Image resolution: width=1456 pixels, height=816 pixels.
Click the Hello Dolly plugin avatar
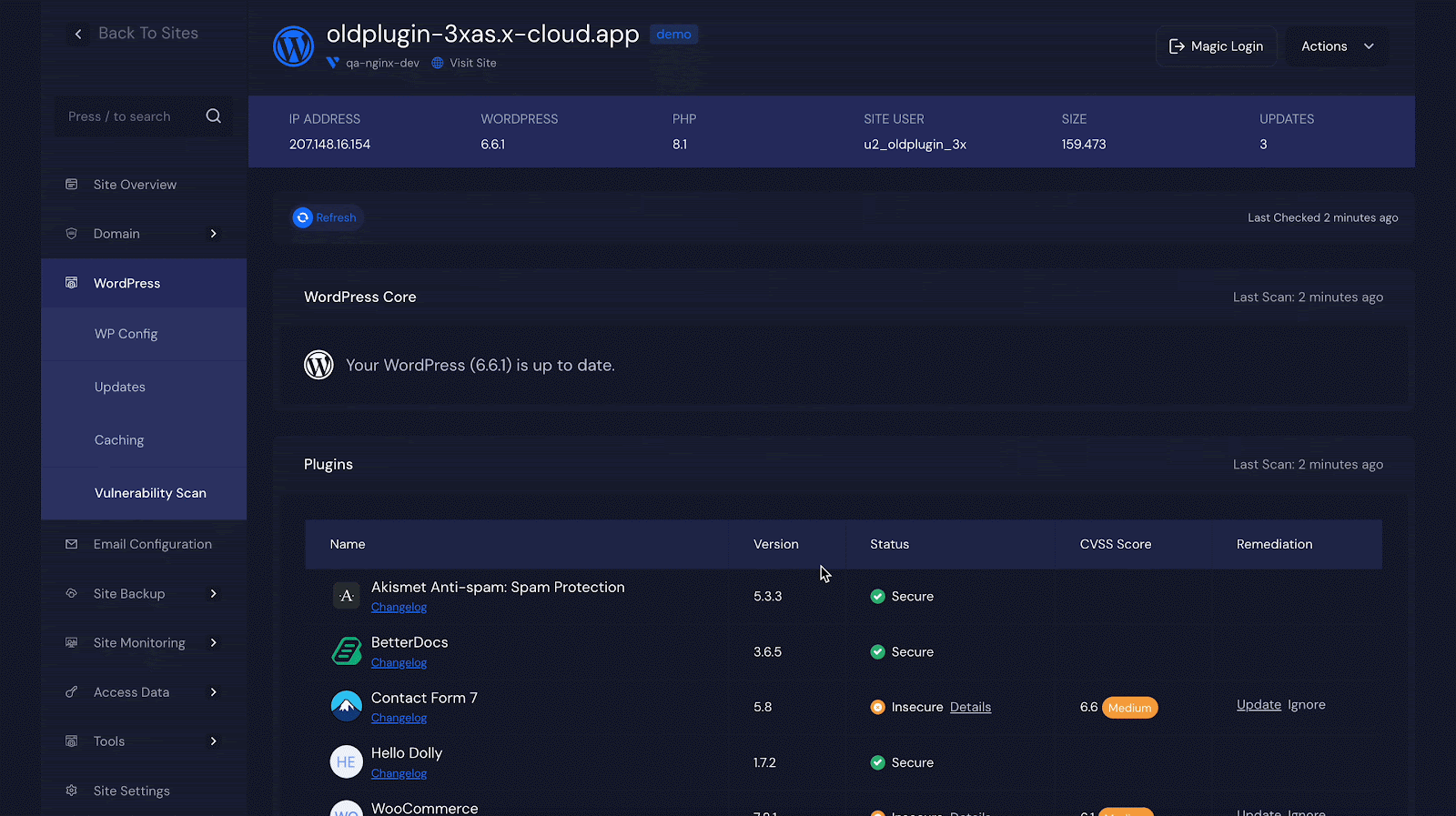[x=346, y=761]
